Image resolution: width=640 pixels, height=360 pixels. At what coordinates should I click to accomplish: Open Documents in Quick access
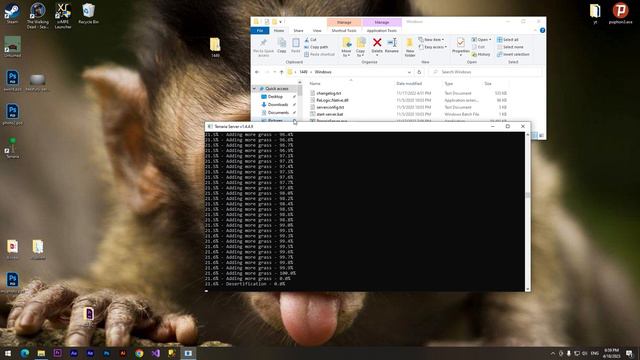278,112
